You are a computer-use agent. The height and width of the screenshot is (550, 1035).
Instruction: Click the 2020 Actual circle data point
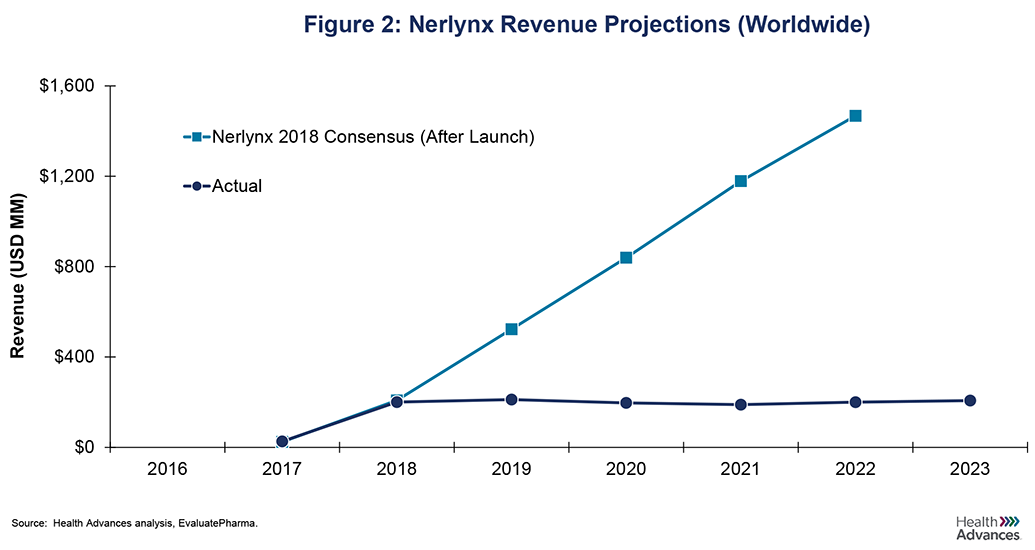(x=626, y=403)
